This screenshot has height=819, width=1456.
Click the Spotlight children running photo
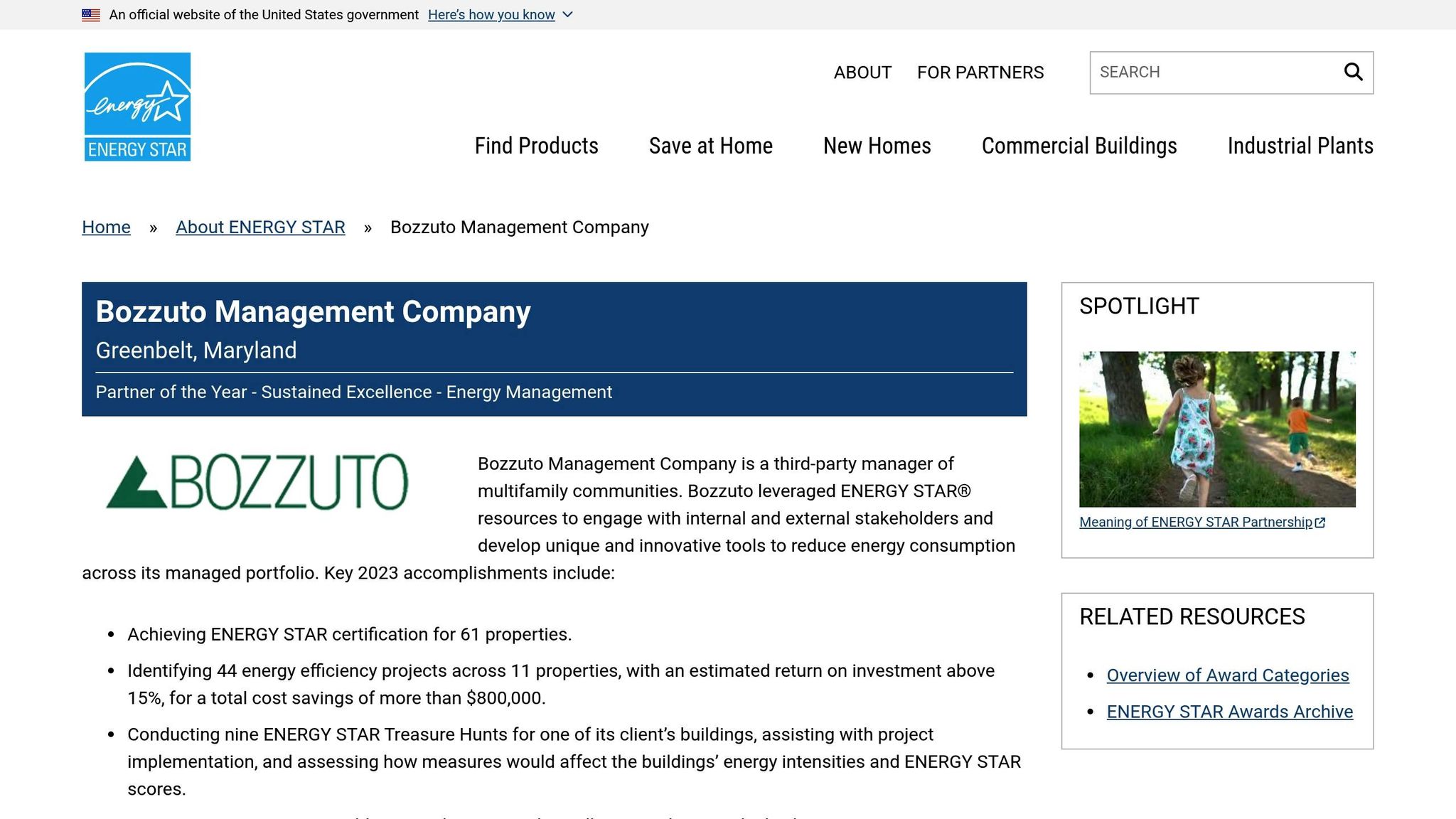pyautogui.click(x=1217, y=429)
